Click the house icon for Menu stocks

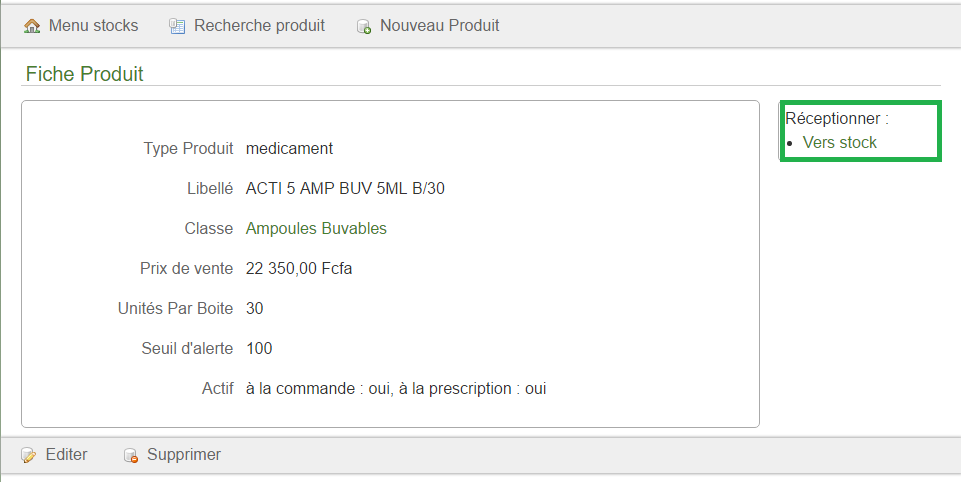tap(32, 26)
